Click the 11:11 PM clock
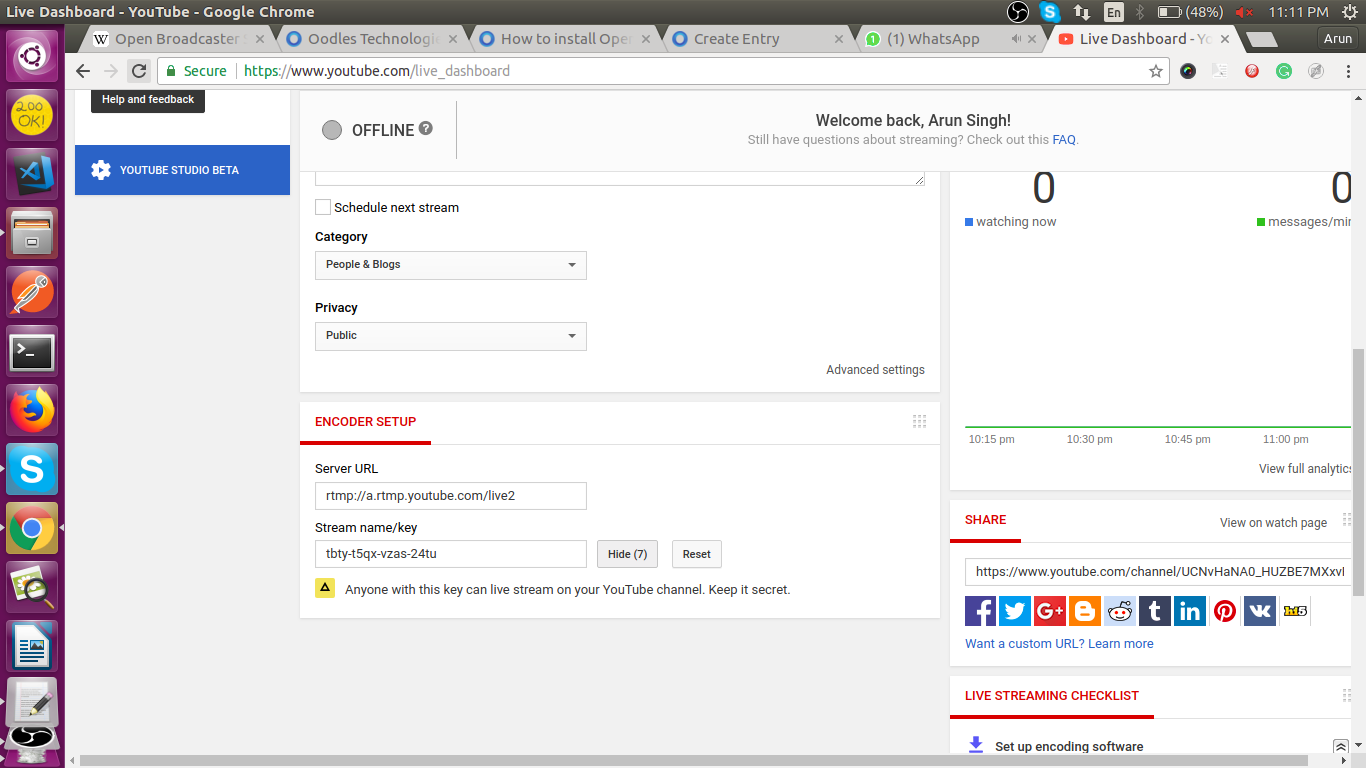 click(x=1297, y=12)
